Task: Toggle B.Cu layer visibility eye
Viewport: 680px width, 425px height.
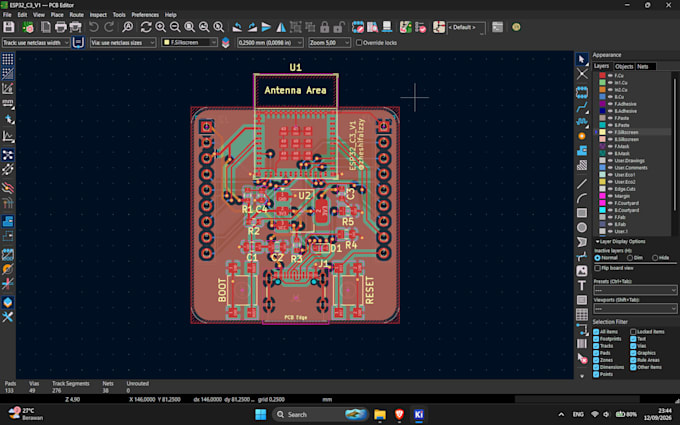Action: point(610,97)
